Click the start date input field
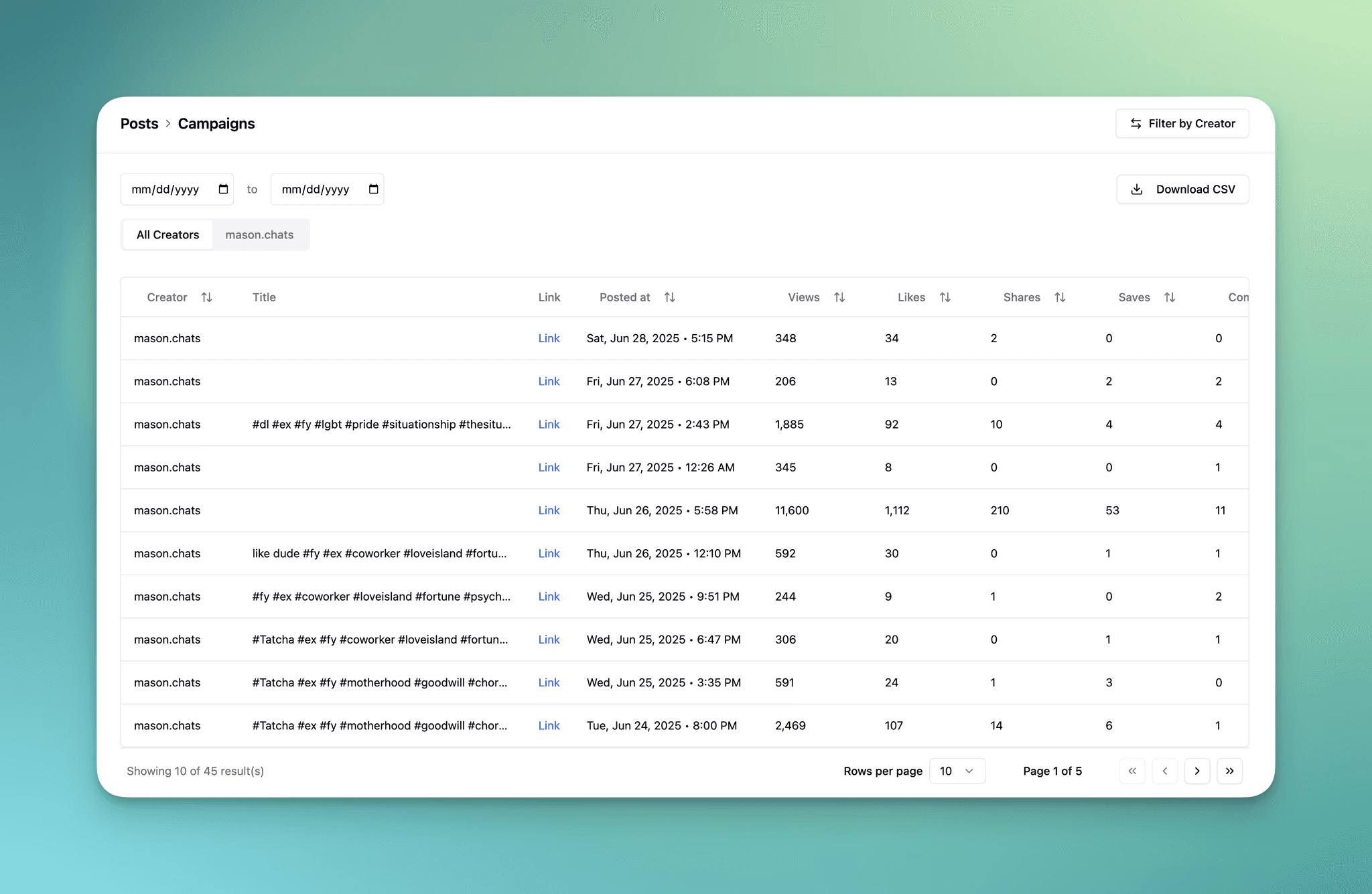The height and width of the screenshot is (894, 1372). [x=166, y=190]
